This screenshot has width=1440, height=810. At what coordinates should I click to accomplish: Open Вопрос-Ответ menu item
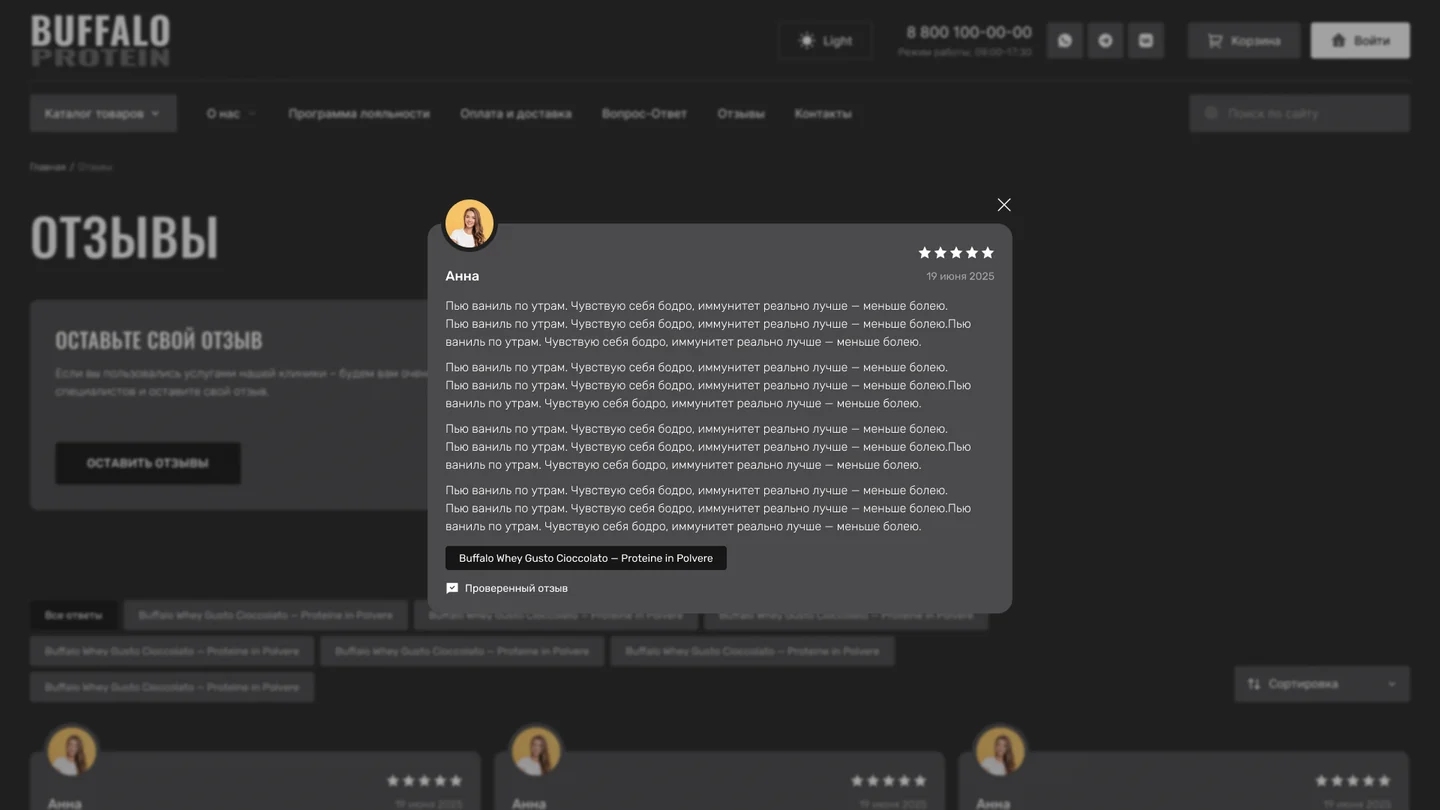click(x=644, y=114)
